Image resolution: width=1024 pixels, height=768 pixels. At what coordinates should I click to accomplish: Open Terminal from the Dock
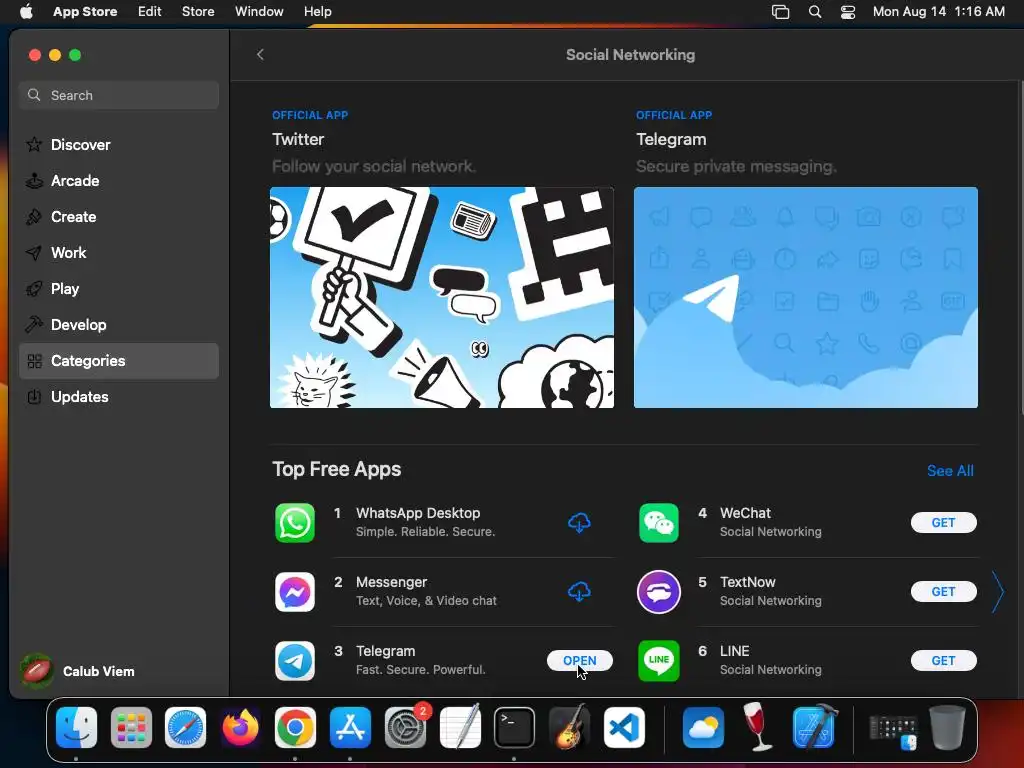pos(514,727)
